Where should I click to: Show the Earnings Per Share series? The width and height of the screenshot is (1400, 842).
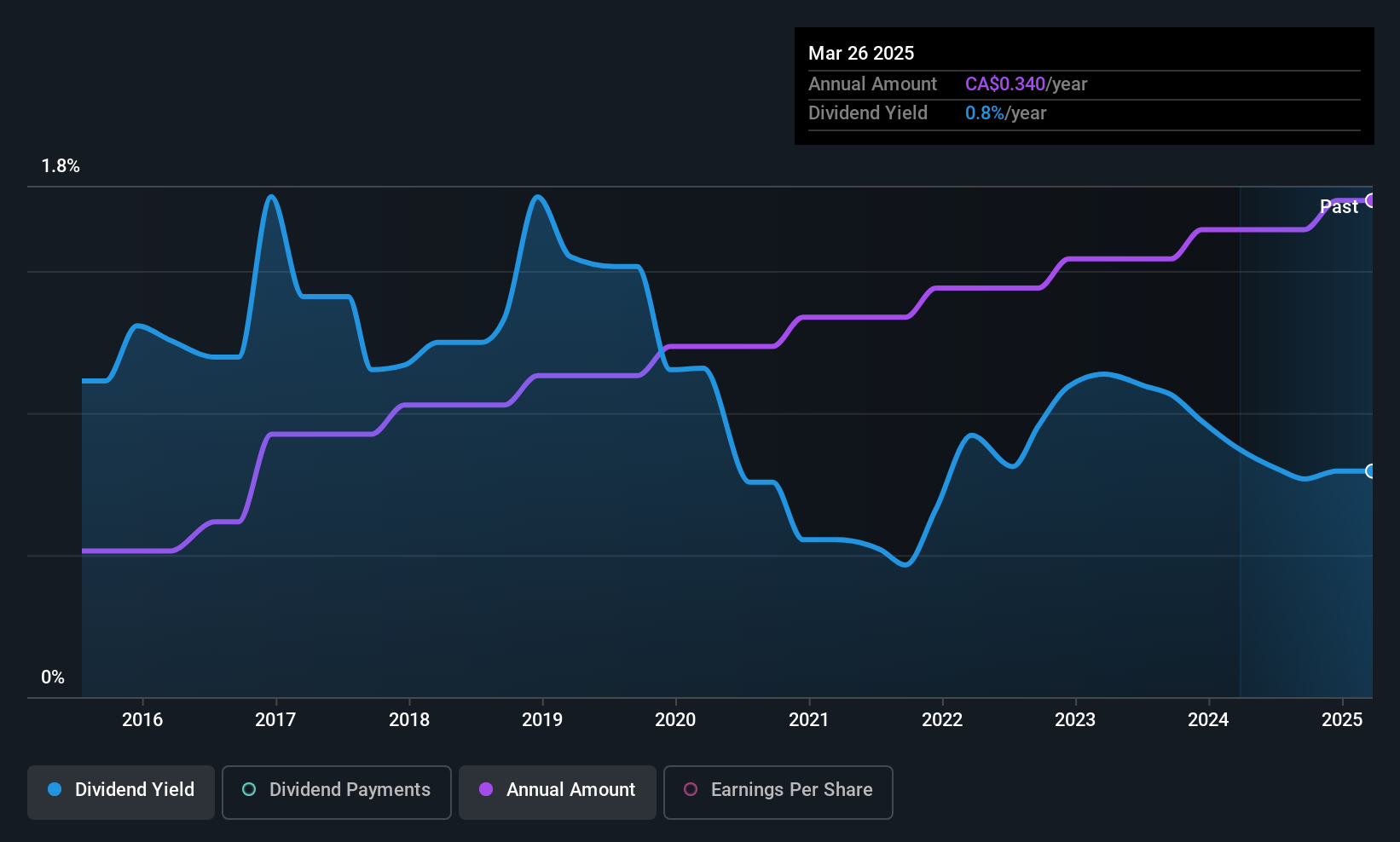click(778, 792)
